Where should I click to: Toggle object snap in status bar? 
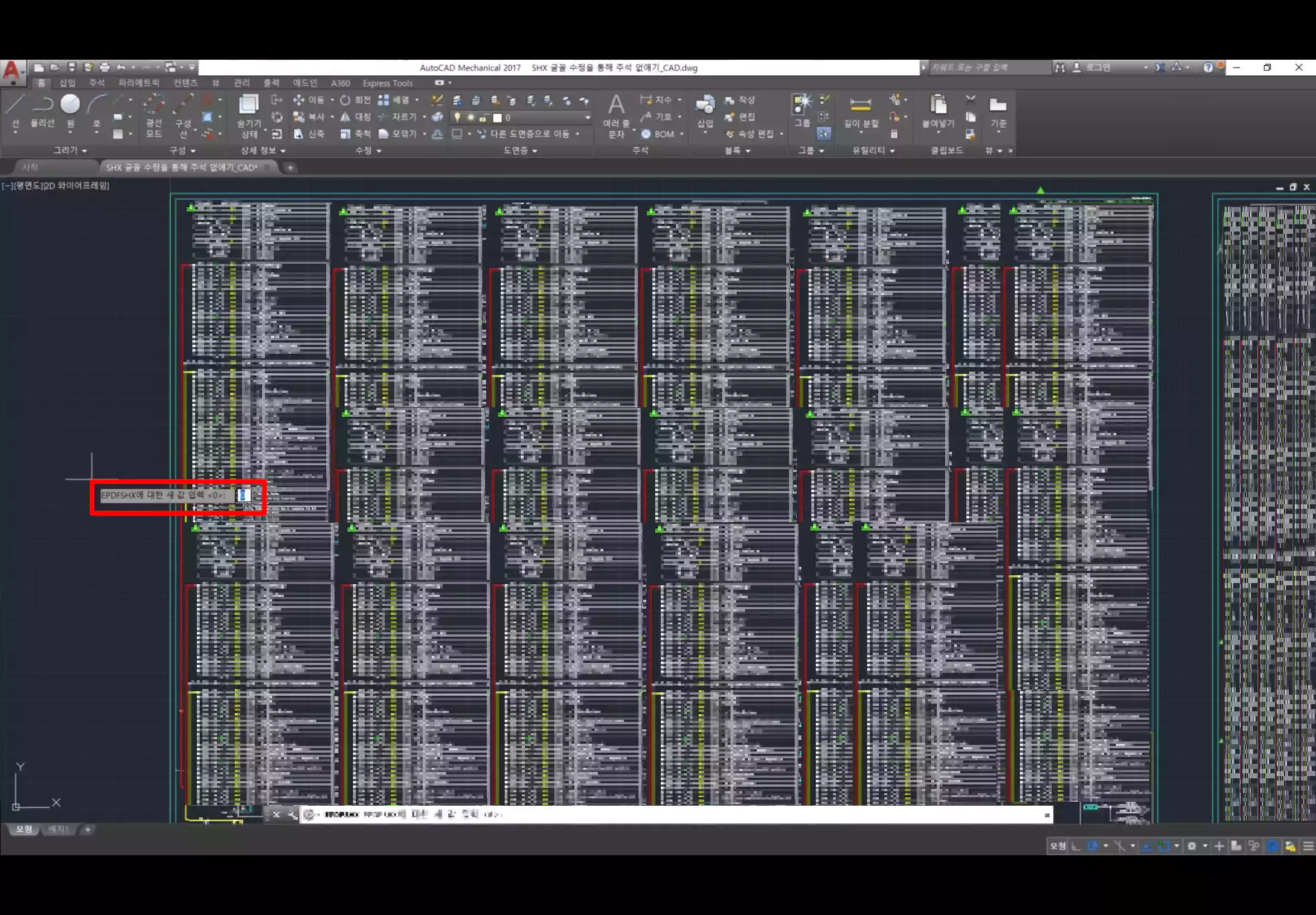tap(1164, 846)
